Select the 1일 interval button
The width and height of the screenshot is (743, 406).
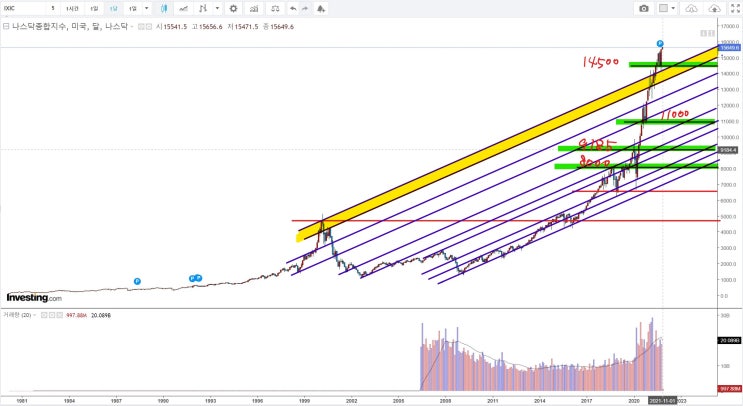(x=94, y=9)
